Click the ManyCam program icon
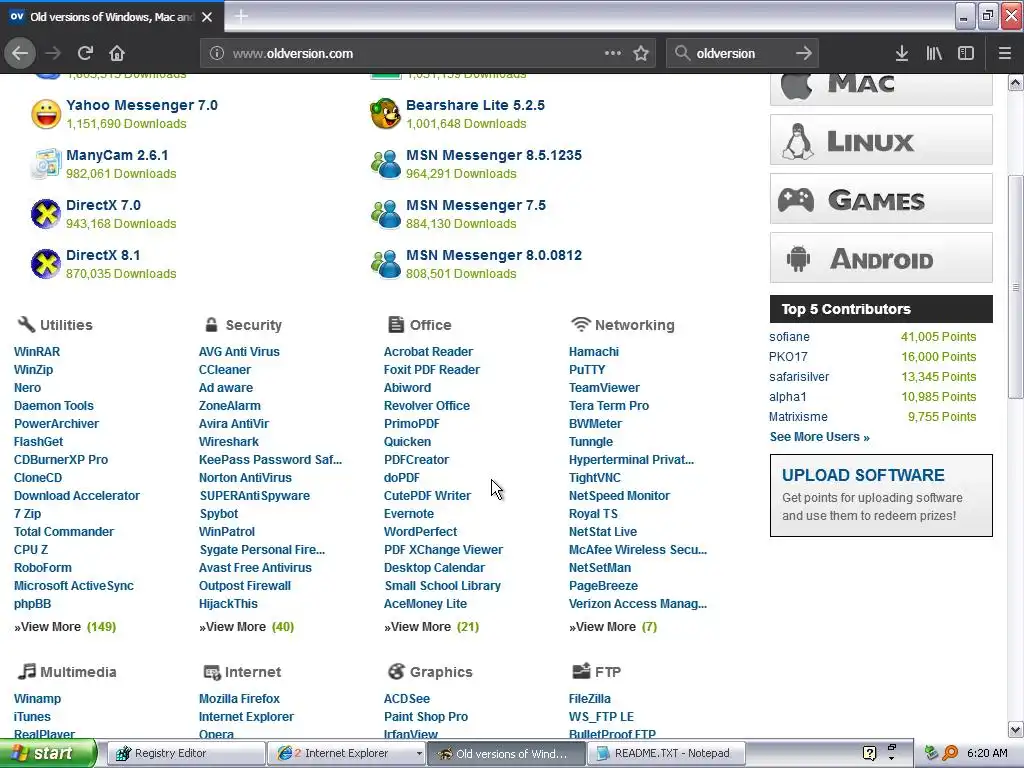 (46, 164)
